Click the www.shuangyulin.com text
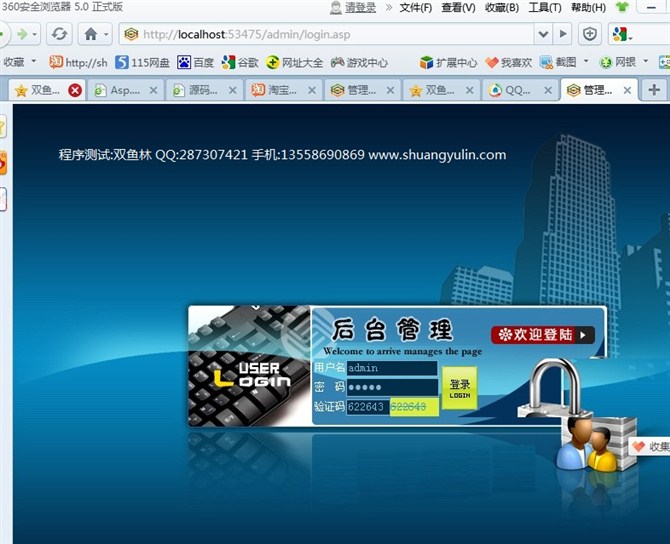 [x=437, y=155]
